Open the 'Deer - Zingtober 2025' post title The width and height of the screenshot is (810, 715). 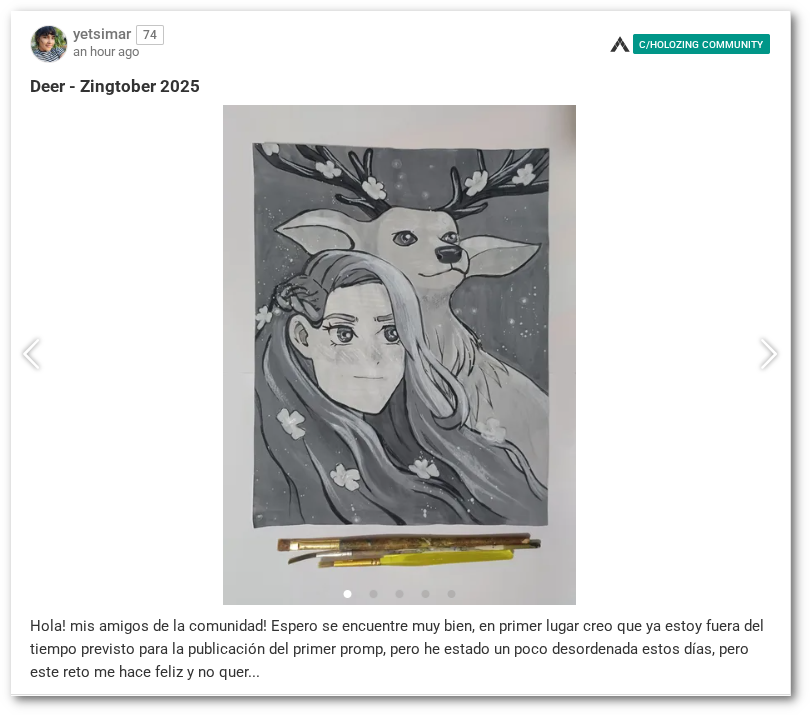[115, 86]
